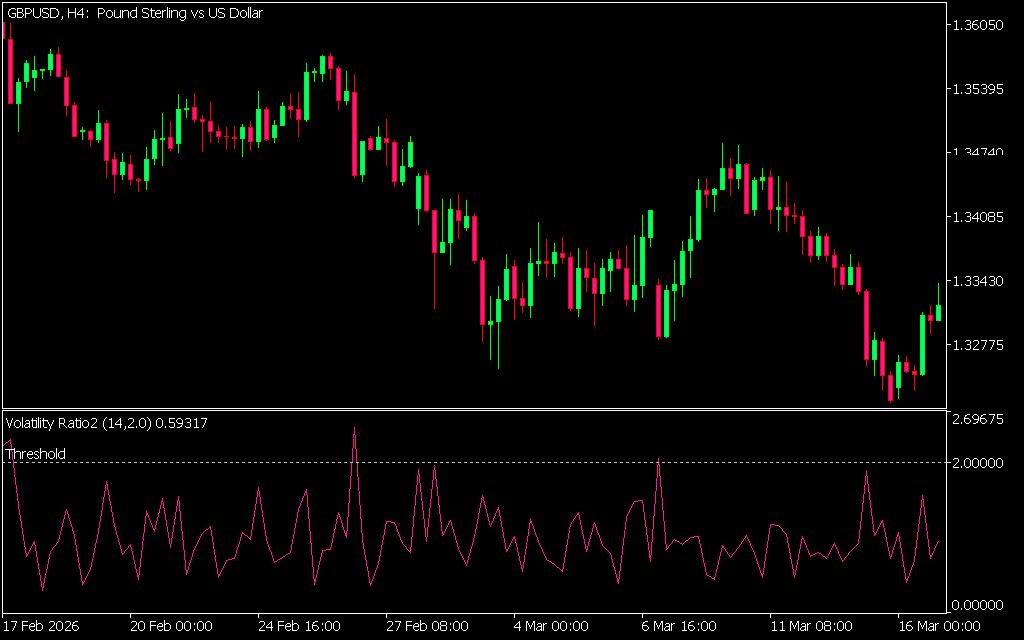Viewport: 1024px width, 640px height.
Task: Click the 24 Feb 16:00 time label
Action: coord(298,626)
